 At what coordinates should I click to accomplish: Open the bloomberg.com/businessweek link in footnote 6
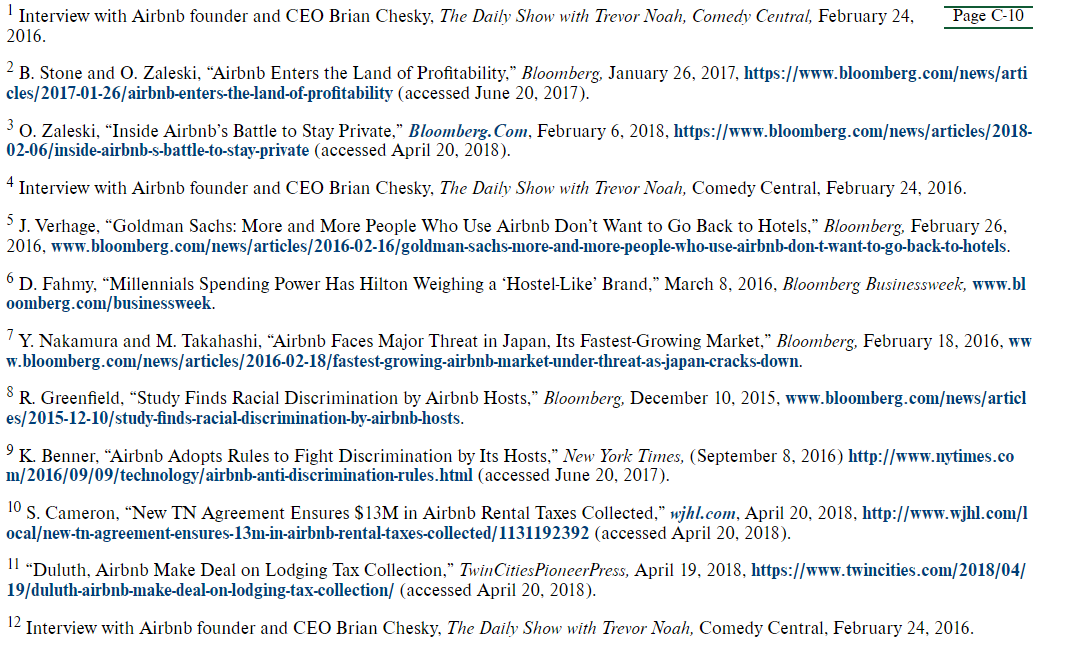click(109, 303)
